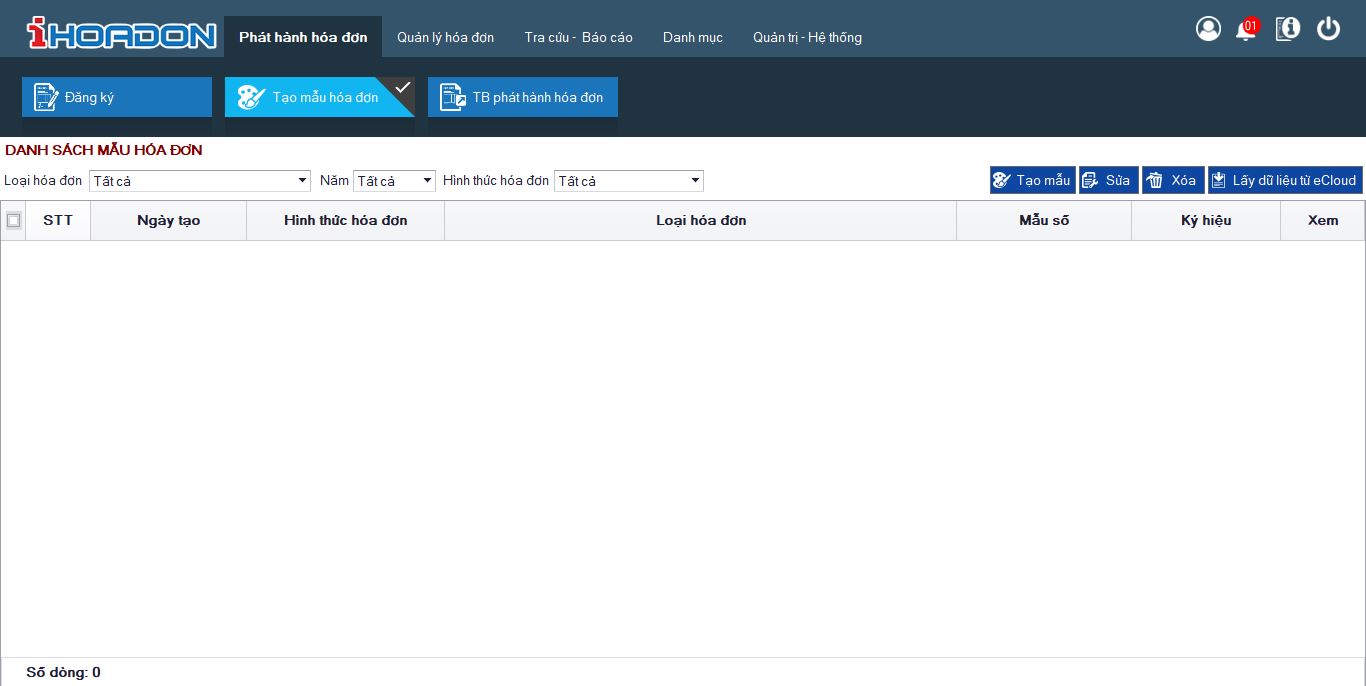Go to Quản trị - Hệ thống menu
Image resolution: width=1366 pixels, height=686 pixels.
[x=807, y=37]
